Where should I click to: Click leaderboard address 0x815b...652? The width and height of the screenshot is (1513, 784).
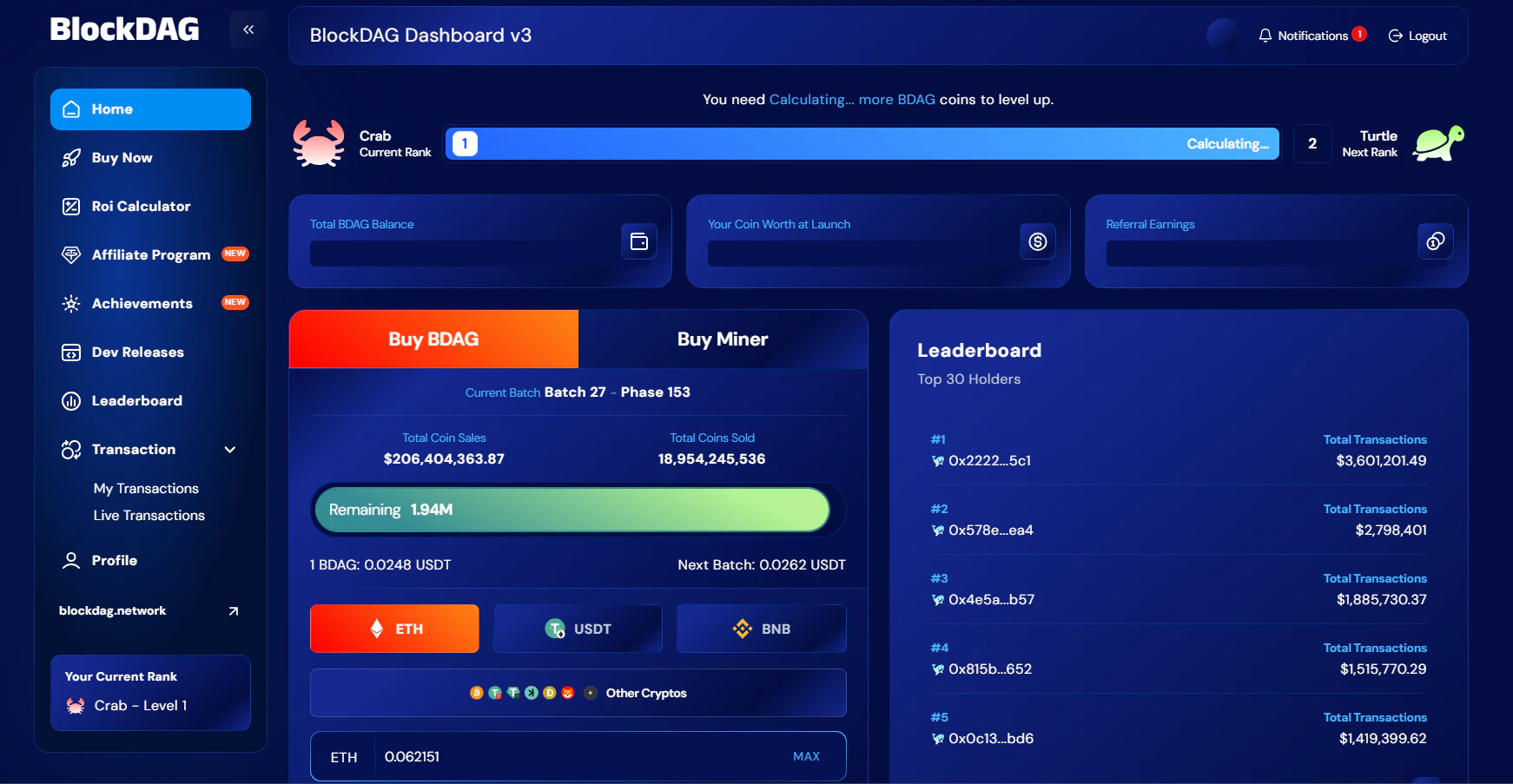click(x=990, y=669)
